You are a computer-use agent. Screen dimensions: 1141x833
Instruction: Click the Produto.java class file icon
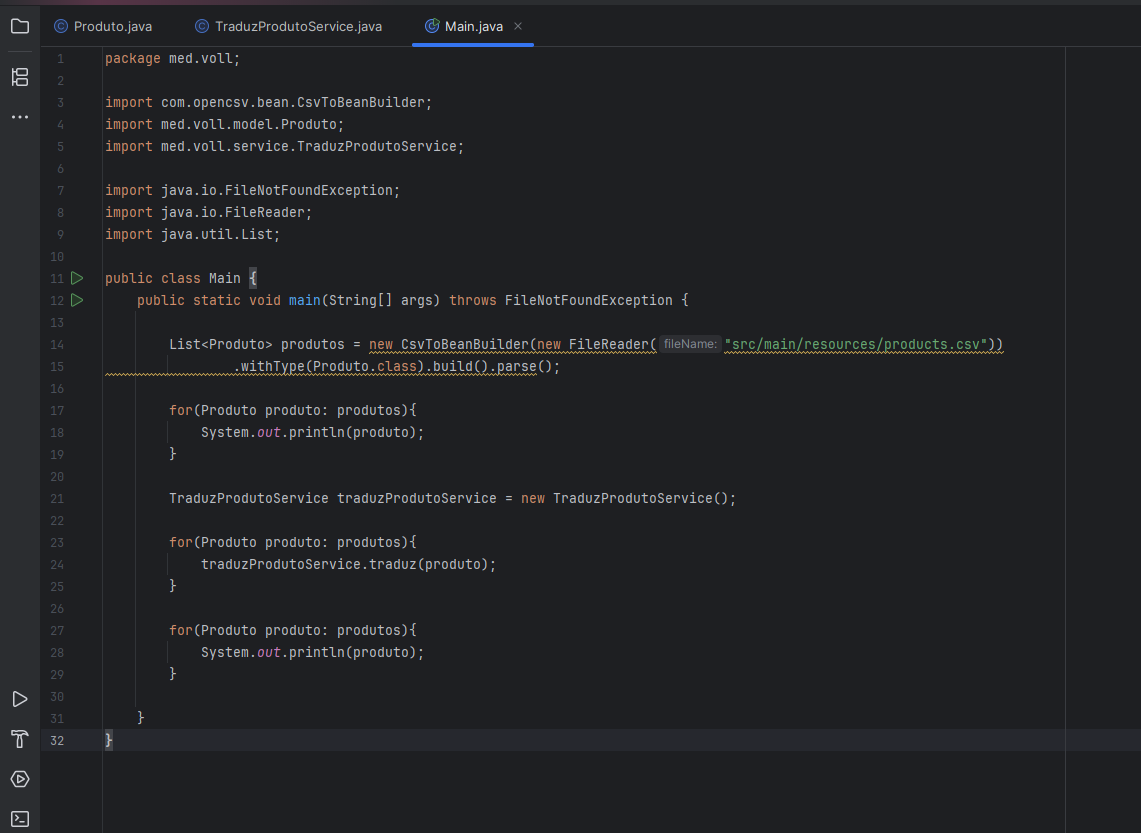point(61,26)
